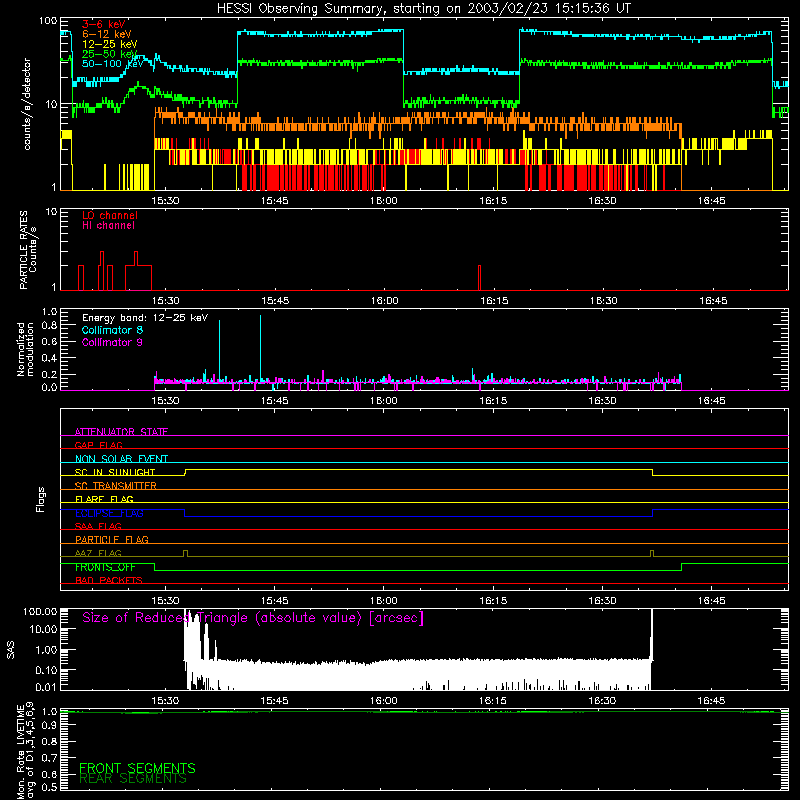The width and height of the screenshot is (800, 800).
Task: Click the Mon. Rate LIVETIME axis label
Action: tap(26, 751)
